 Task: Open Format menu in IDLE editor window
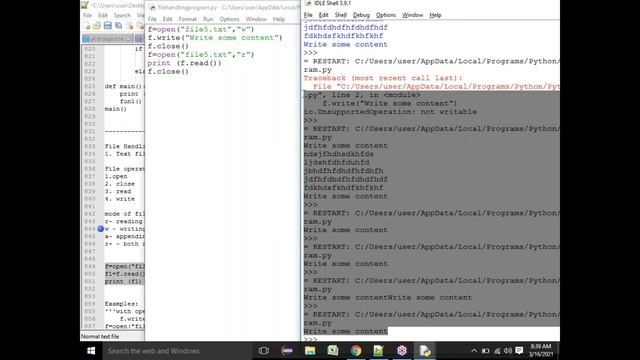187,19
